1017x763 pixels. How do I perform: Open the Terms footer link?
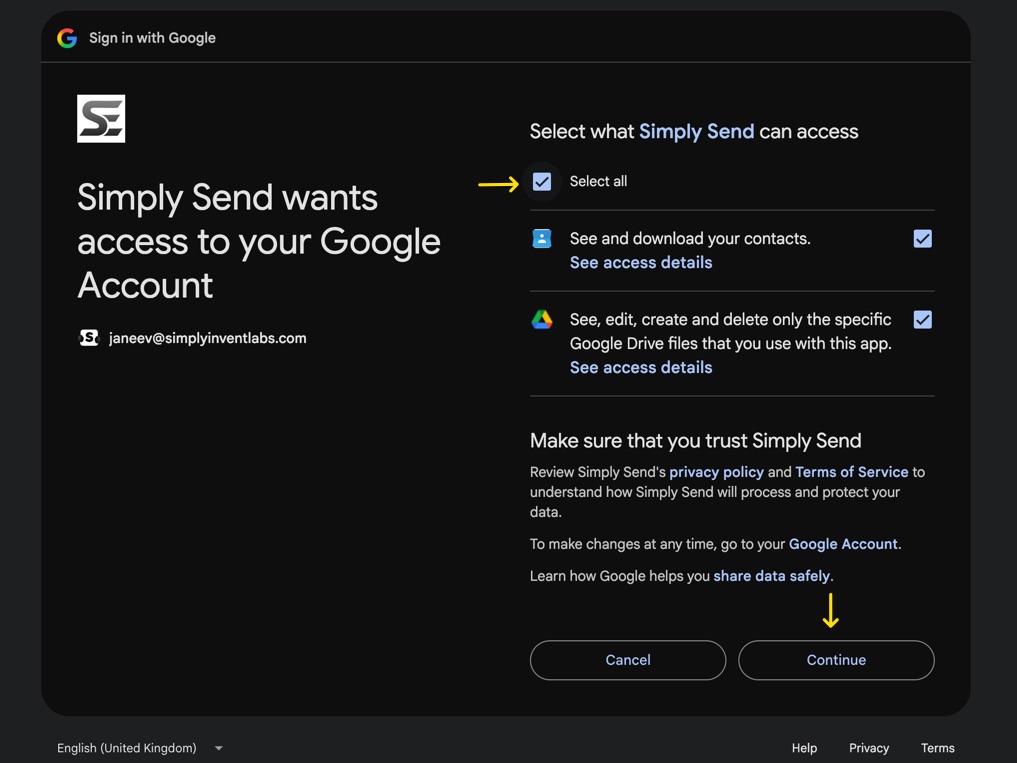[x=937, y=748]
